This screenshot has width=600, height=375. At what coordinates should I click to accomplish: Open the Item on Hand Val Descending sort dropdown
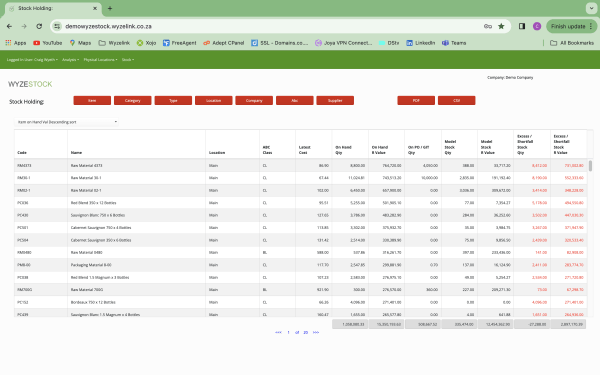(x=67, y=122)
